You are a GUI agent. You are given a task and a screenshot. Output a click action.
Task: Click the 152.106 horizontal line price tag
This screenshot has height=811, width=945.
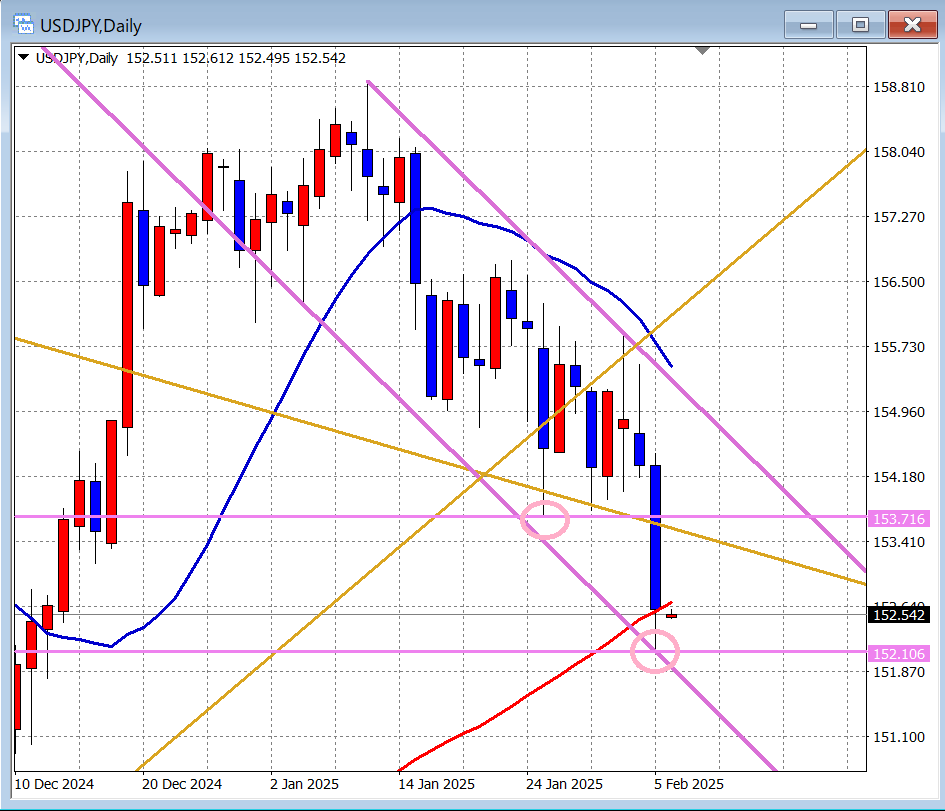[x=900, y=653]
